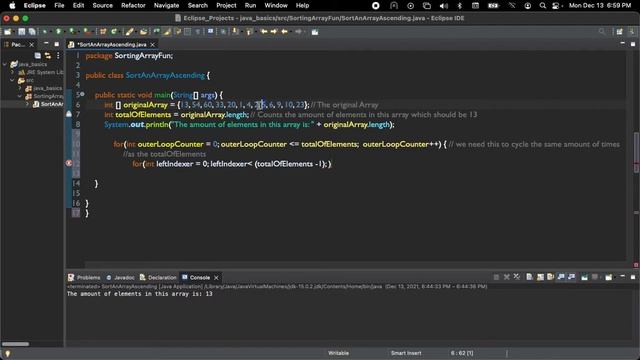Switch to the Problems tab
Viewport: 640px width, 360px height.
[84, 277]
